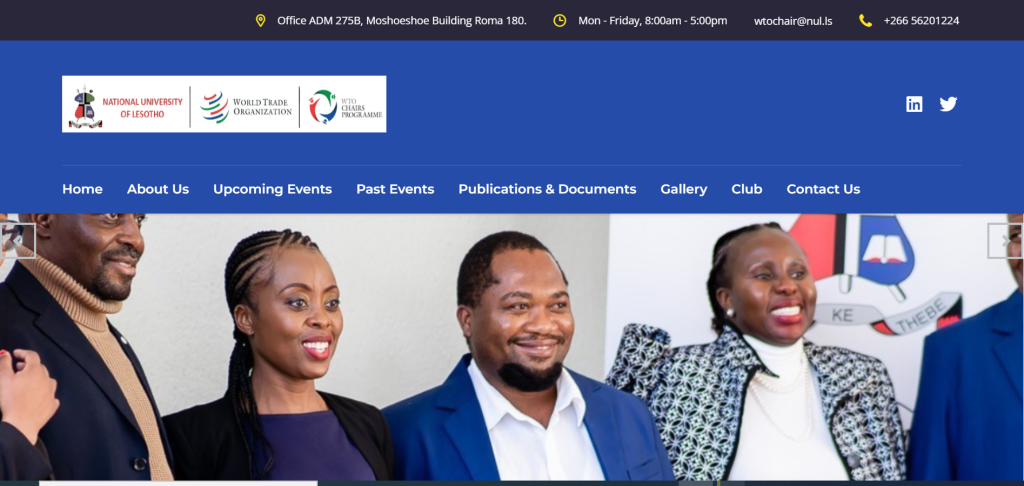Screen dimensions: 1024x486
Task: Open the Club menu item
Action: [746, 189]
